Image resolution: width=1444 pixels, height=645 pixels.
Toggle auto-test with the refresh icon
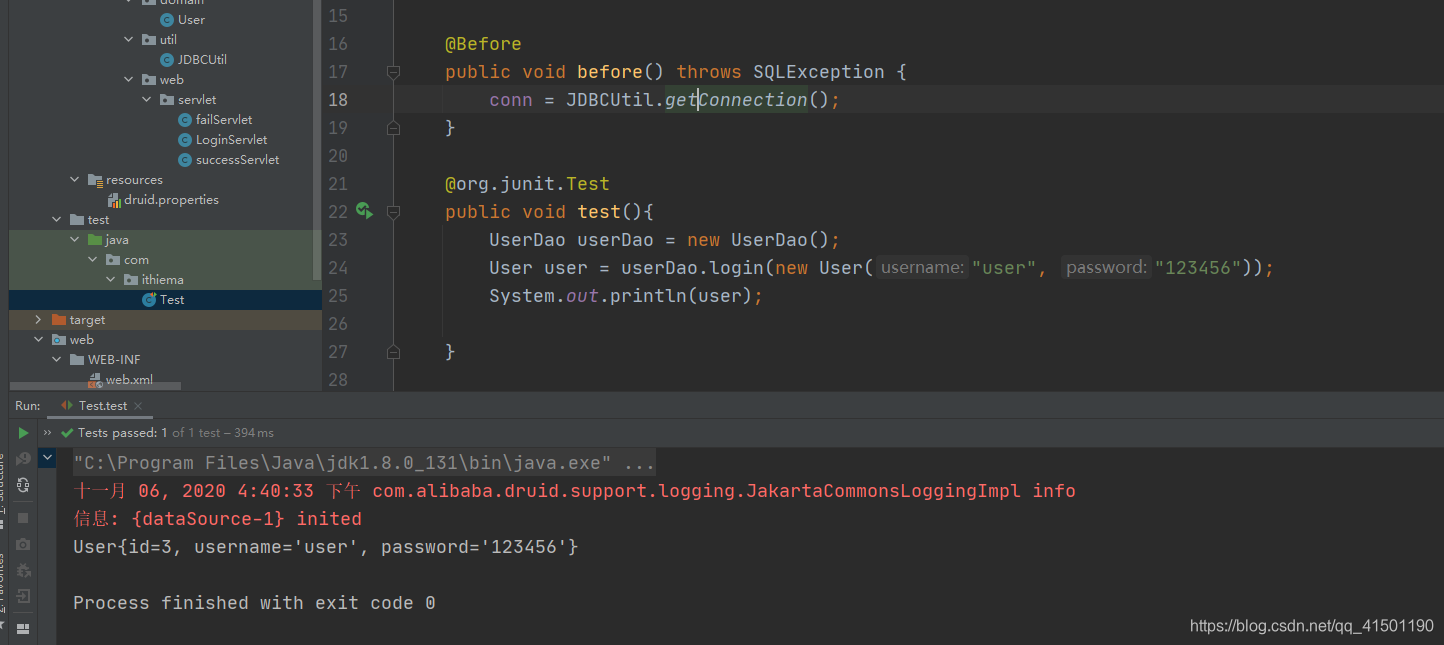(x=22, y=483)
